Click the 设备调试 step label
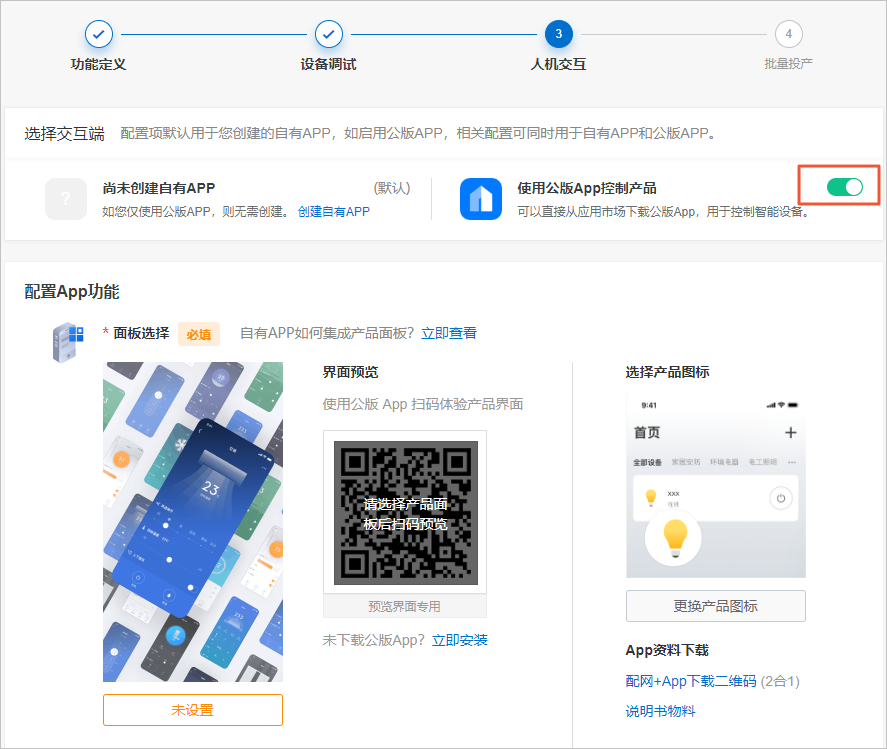 click(x=329, y=64)
